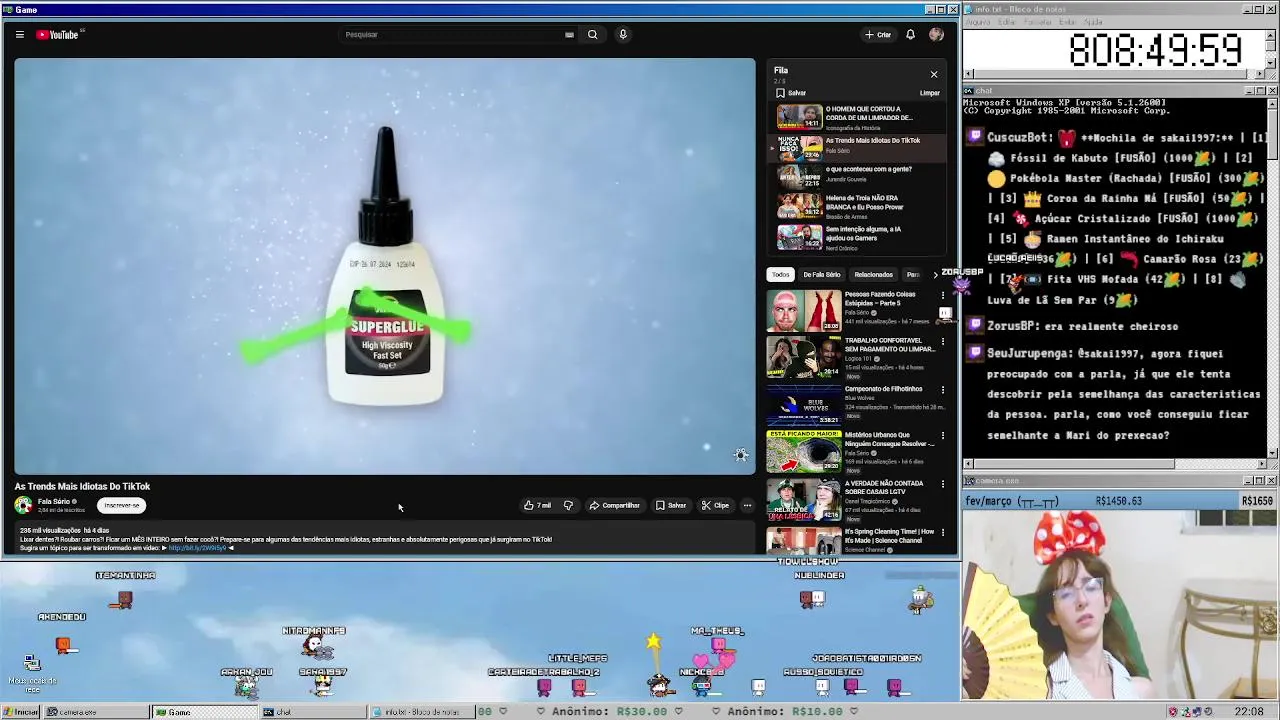Open the Fala Sério channel avatar

click(x=23, y=505)
